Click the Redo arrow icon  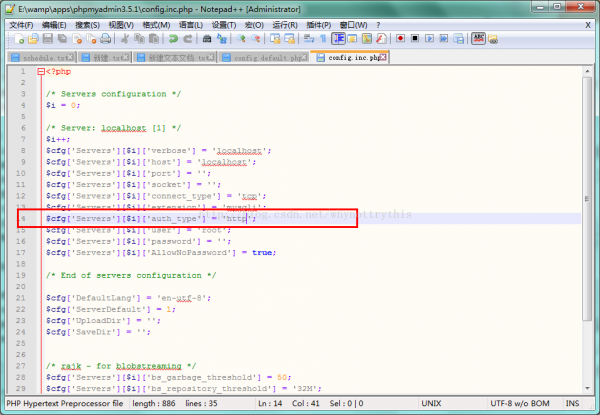click(188, 39)
